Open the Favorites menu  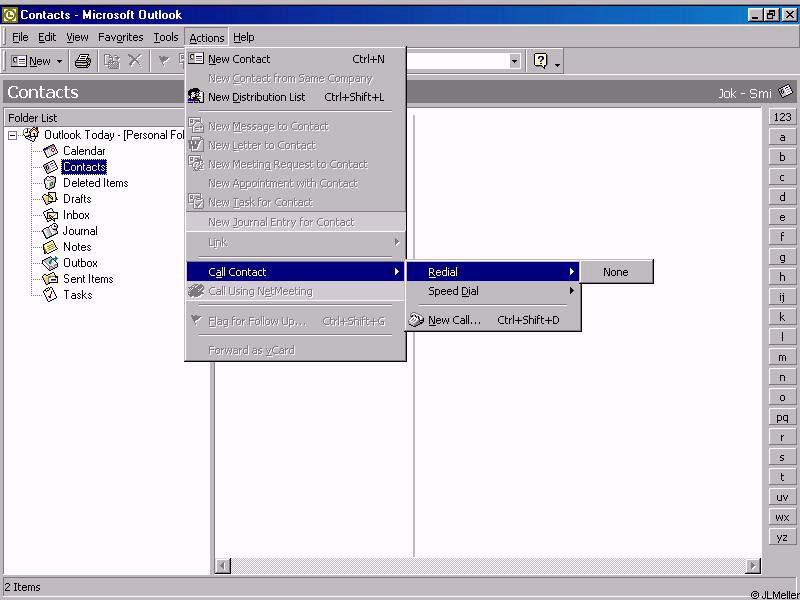(120, 37)
